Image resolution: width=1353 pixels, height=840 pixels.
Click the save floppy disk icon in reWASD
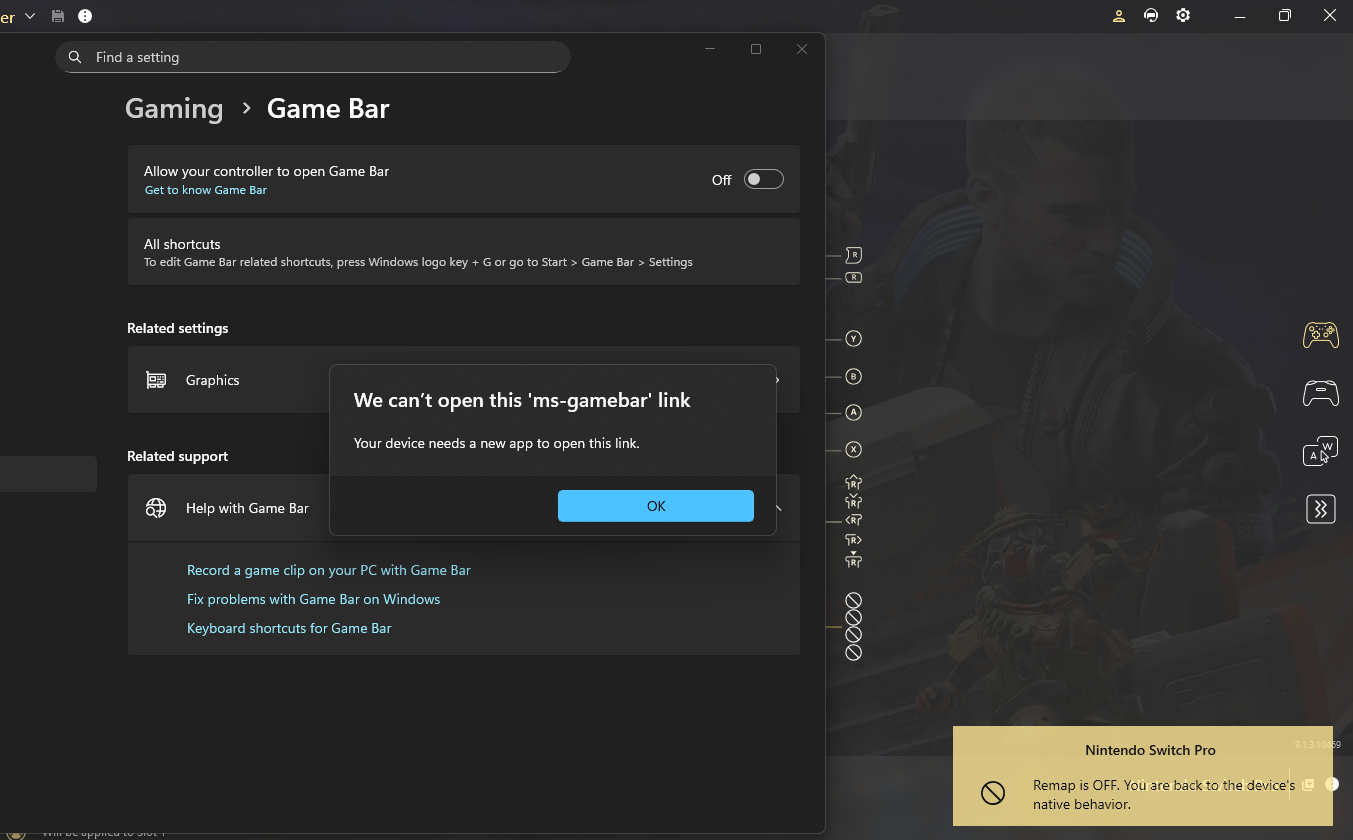[58, 16]
